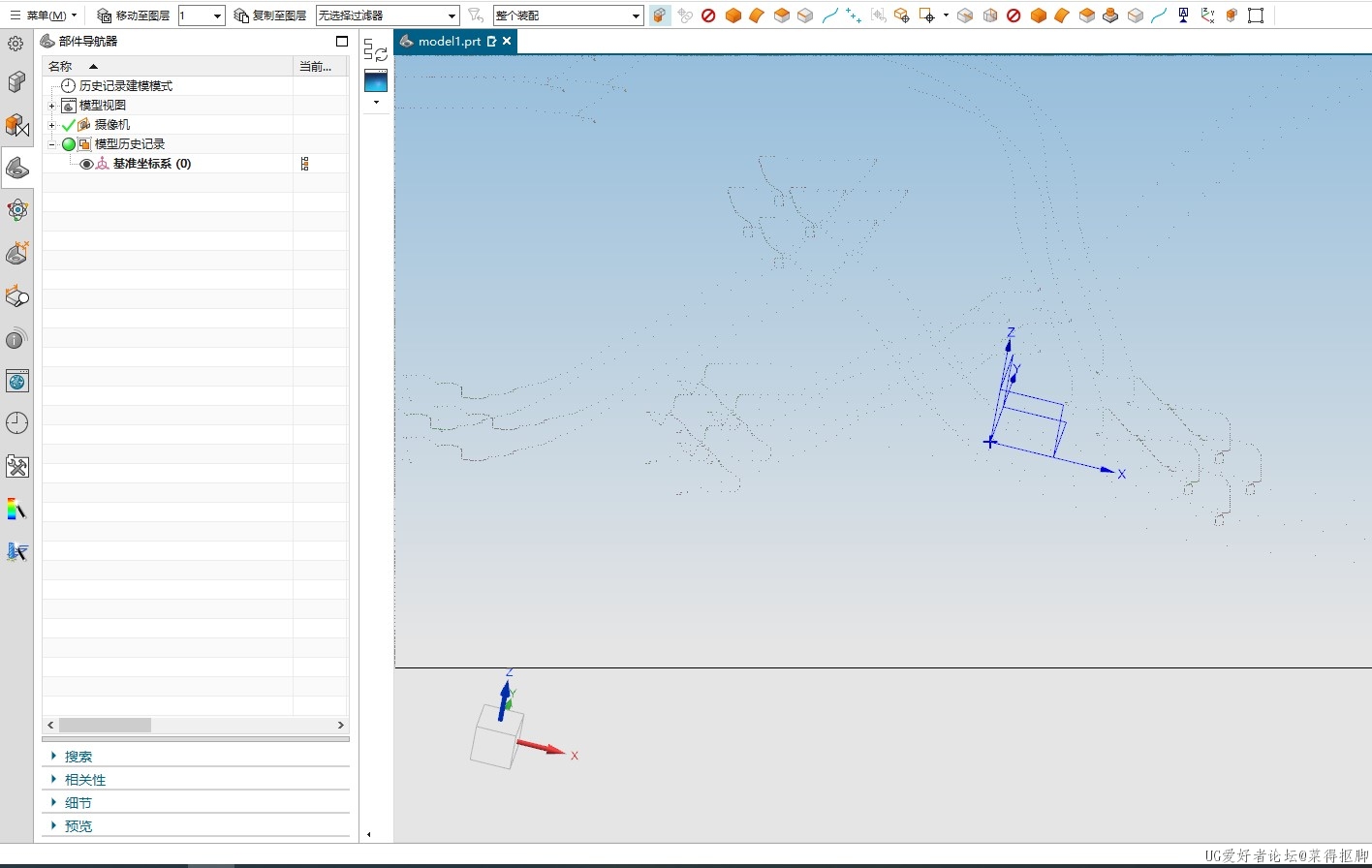This screenshot has width=1372, height=868.
Task: Expand the 预览 section
Action: coord(53,825)
